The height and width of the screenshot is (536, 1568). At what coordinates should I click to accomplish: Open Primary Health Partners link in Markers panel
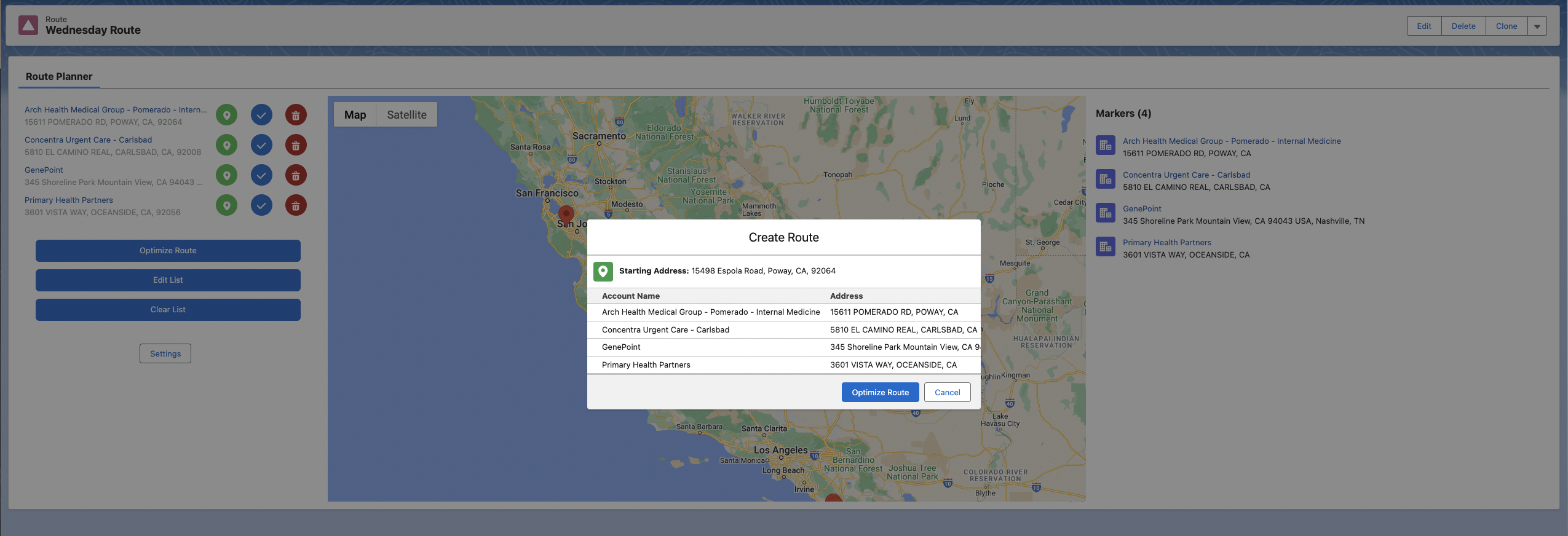(1167, 242)
